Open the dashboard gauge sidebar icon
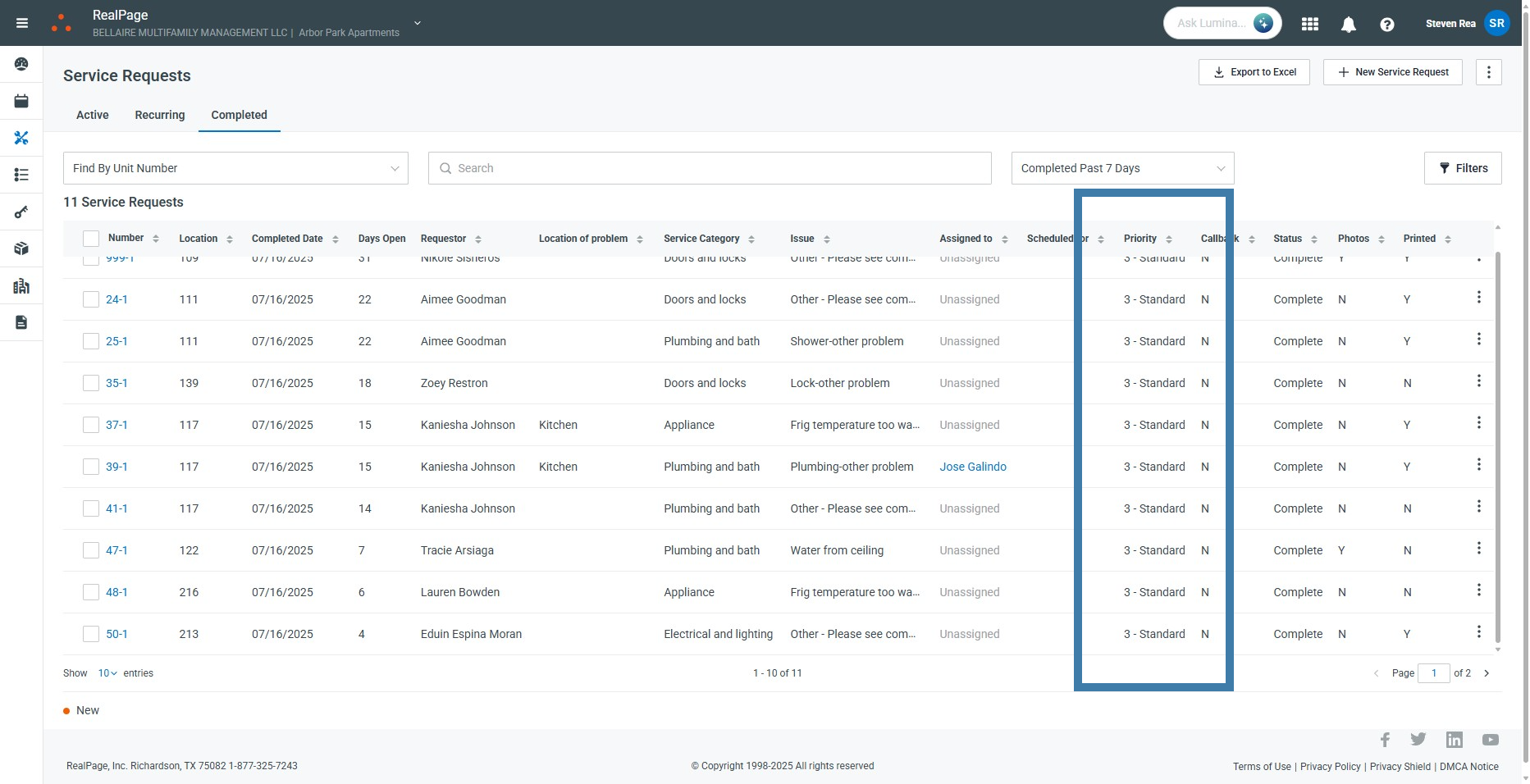The height and width of the screenshot is (784, 1530). (x=21, y=64)
